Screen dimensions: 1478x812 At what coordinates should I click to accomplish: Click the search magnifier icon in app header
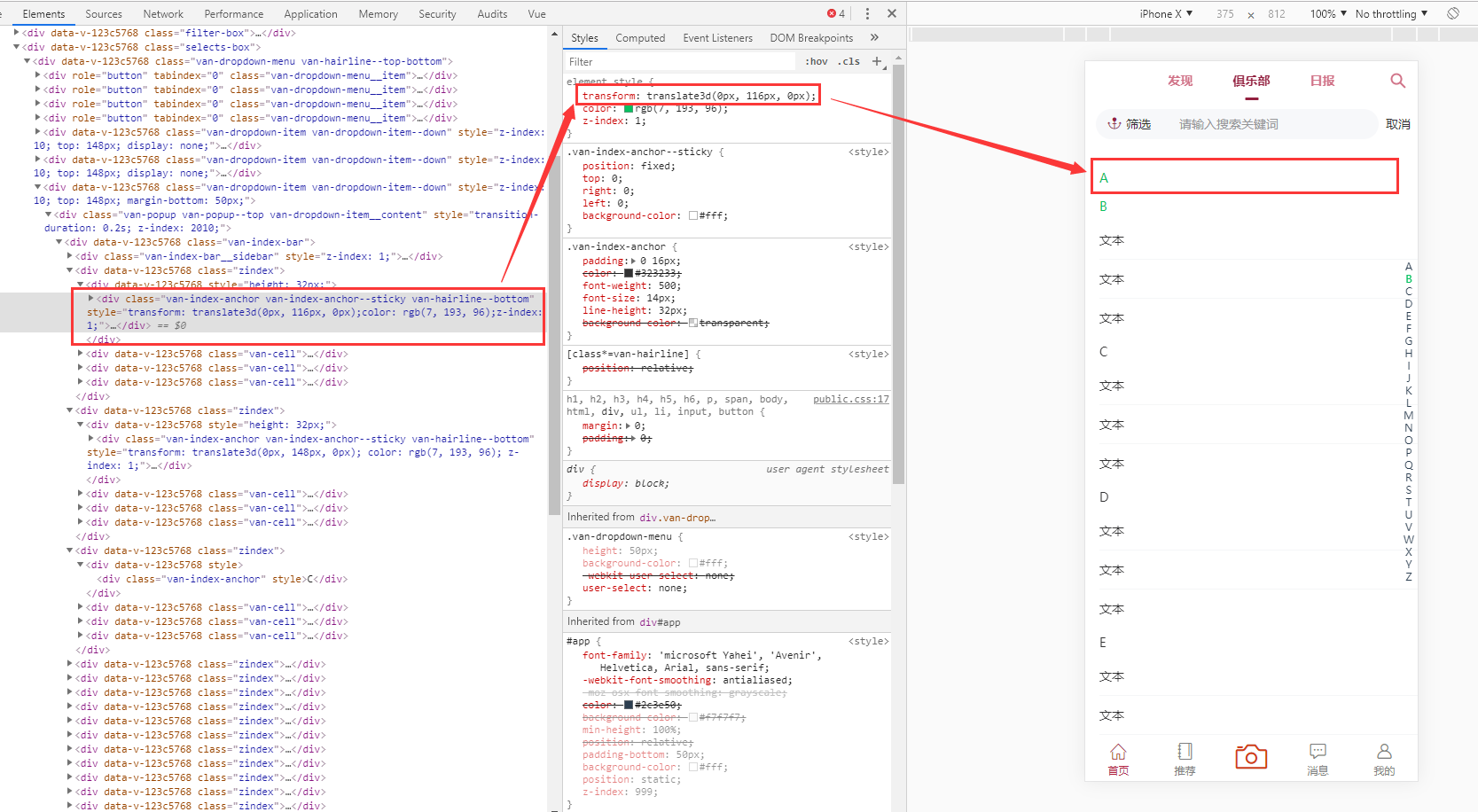1397,81
